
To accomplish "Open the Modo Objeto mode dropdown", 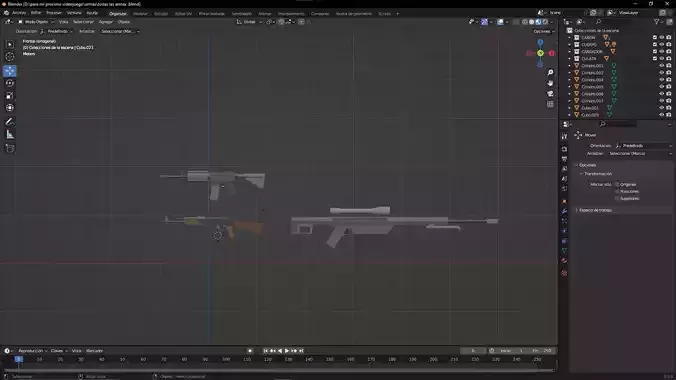I will point(36,22).
